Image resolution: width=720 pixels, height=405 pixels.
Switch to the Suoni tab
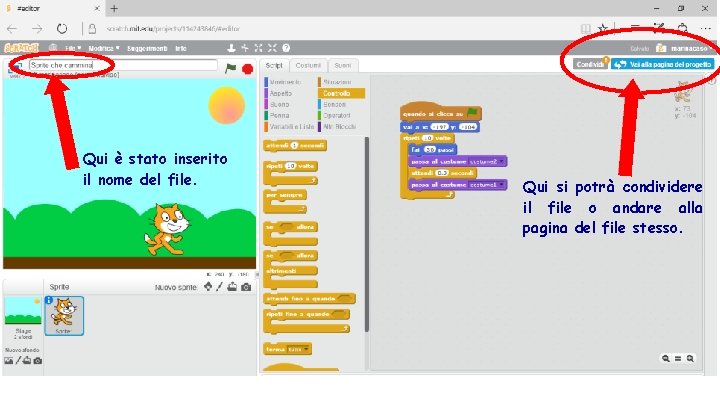[x=343, y=66]
